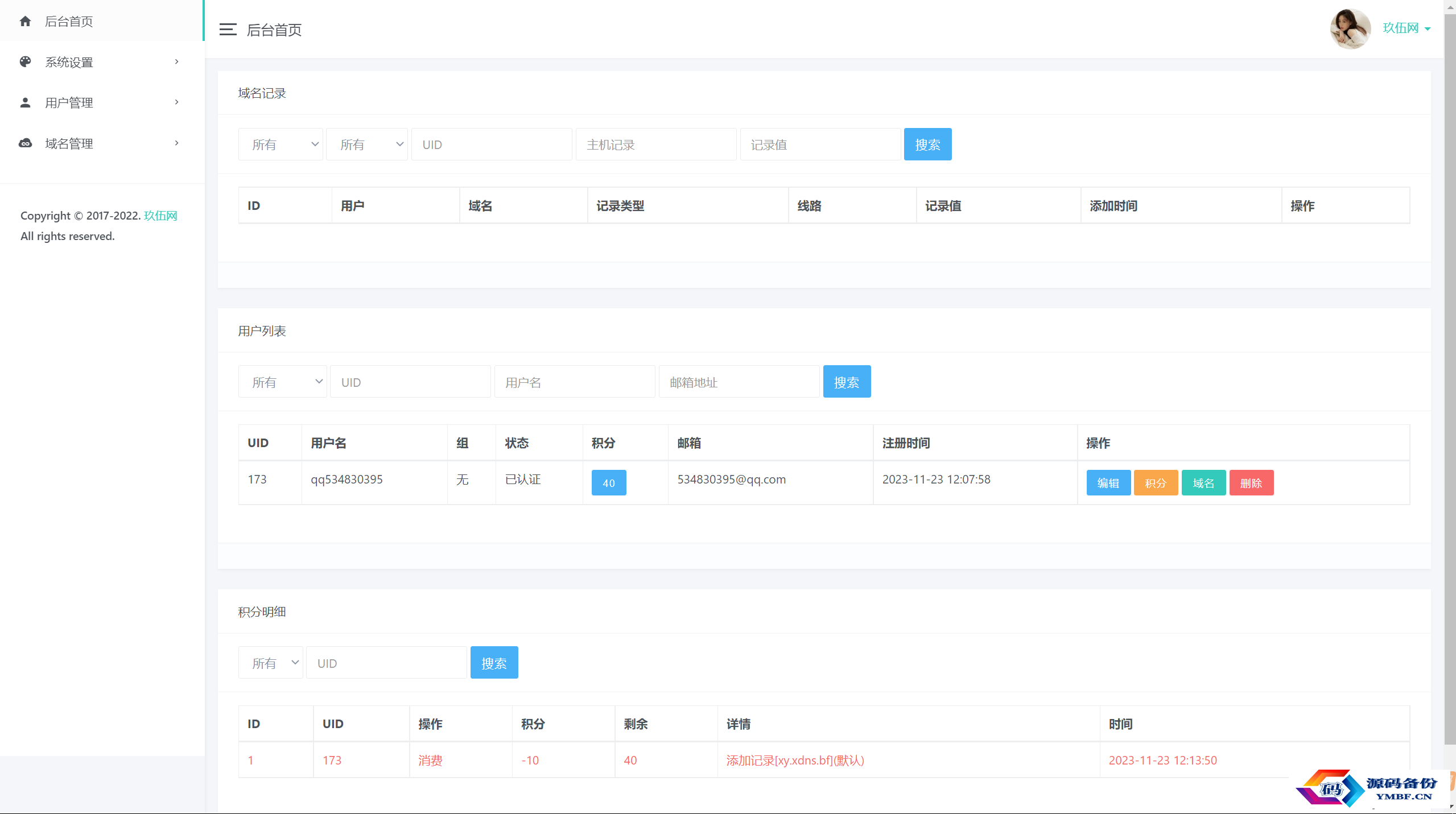Screen dimensions: 1456x814
Task: Open the 系统设置 menu item
Action: click(102, 61)
